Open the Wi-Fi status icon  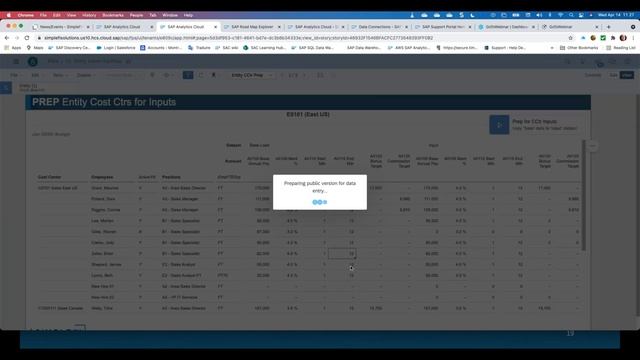[560, 15]
